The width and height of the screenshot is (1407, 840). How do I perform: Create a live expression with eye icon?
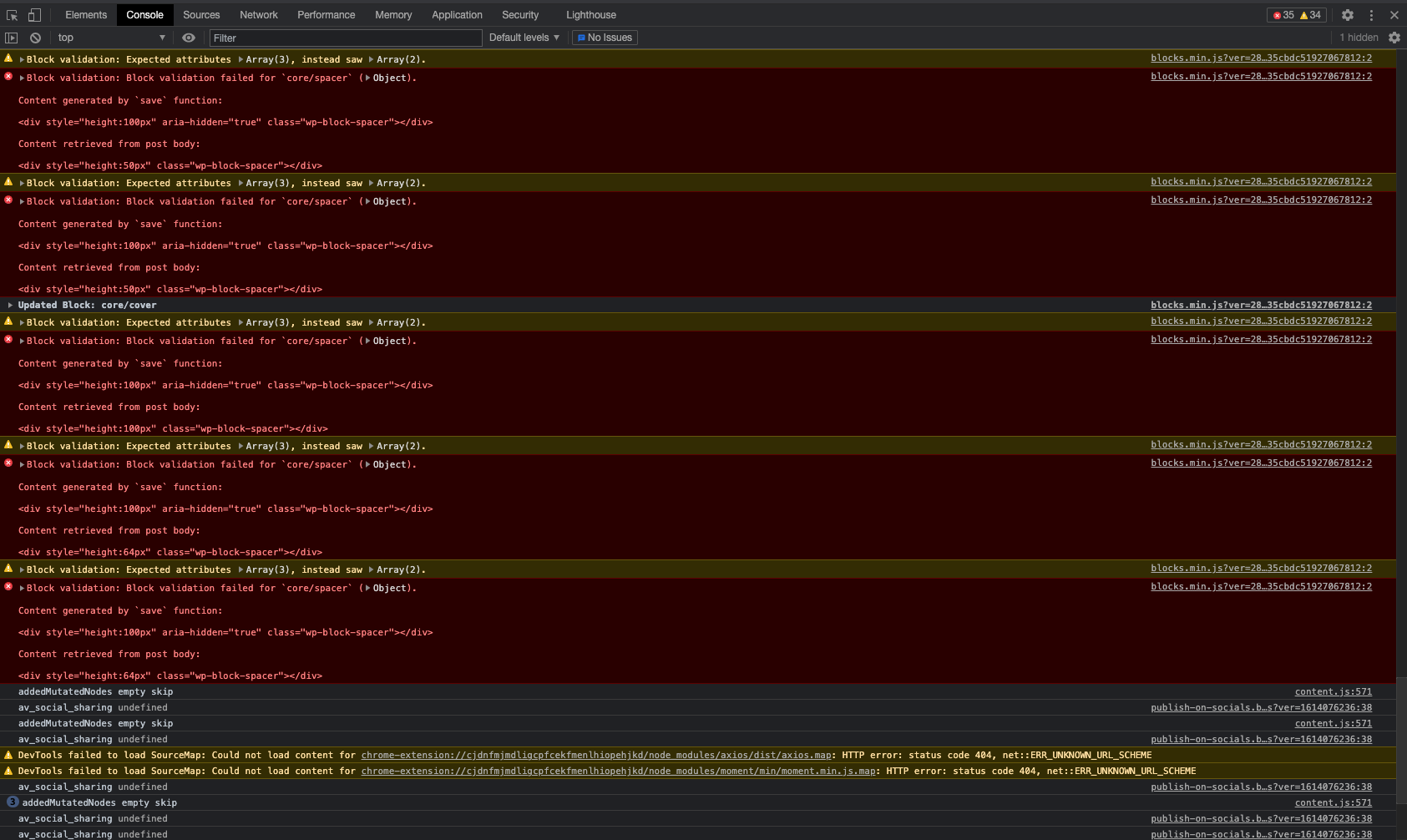(189, 38)
